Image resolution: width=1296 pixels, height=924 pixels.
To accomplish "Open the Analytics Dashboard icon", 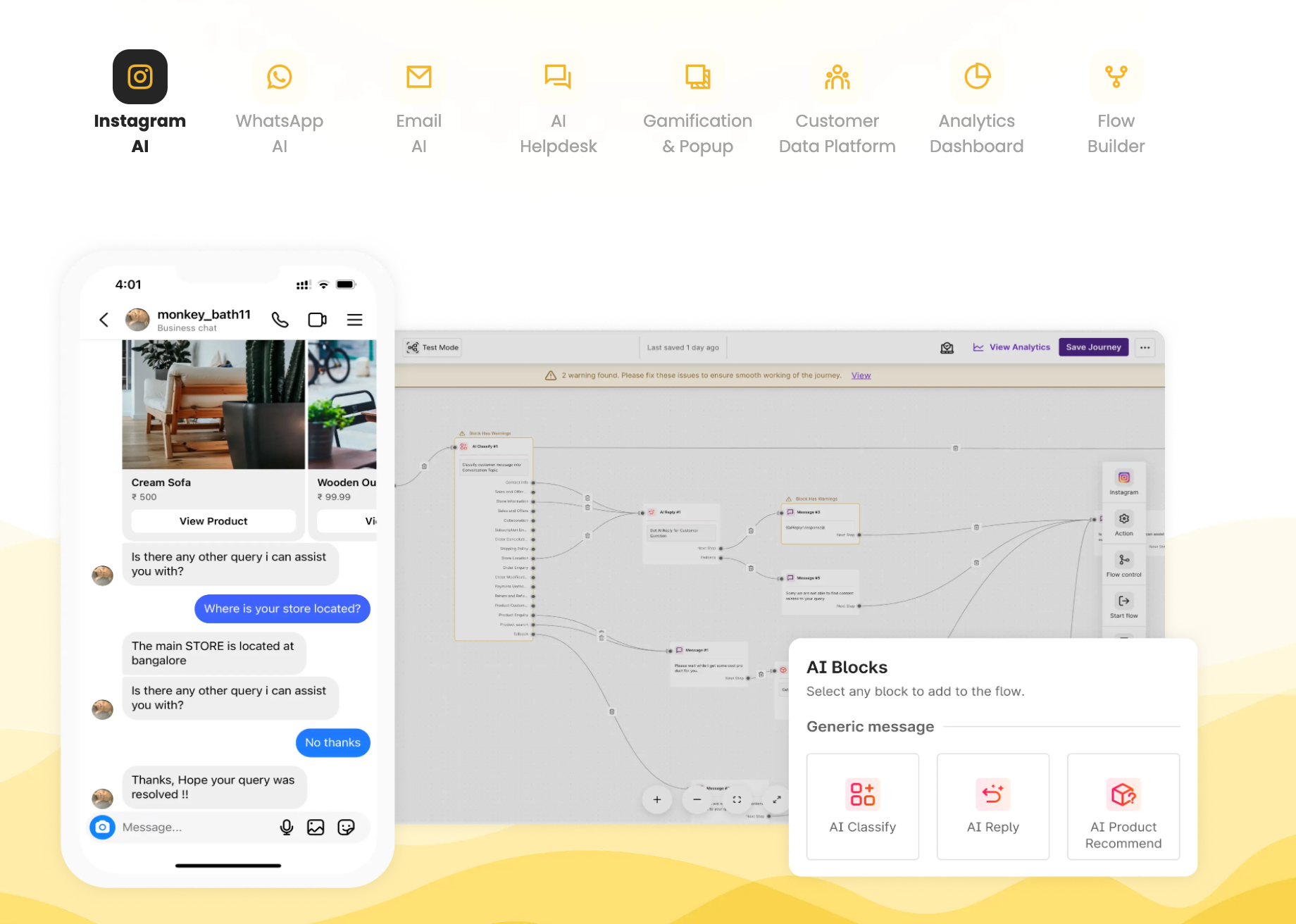I will coord(976,76).
